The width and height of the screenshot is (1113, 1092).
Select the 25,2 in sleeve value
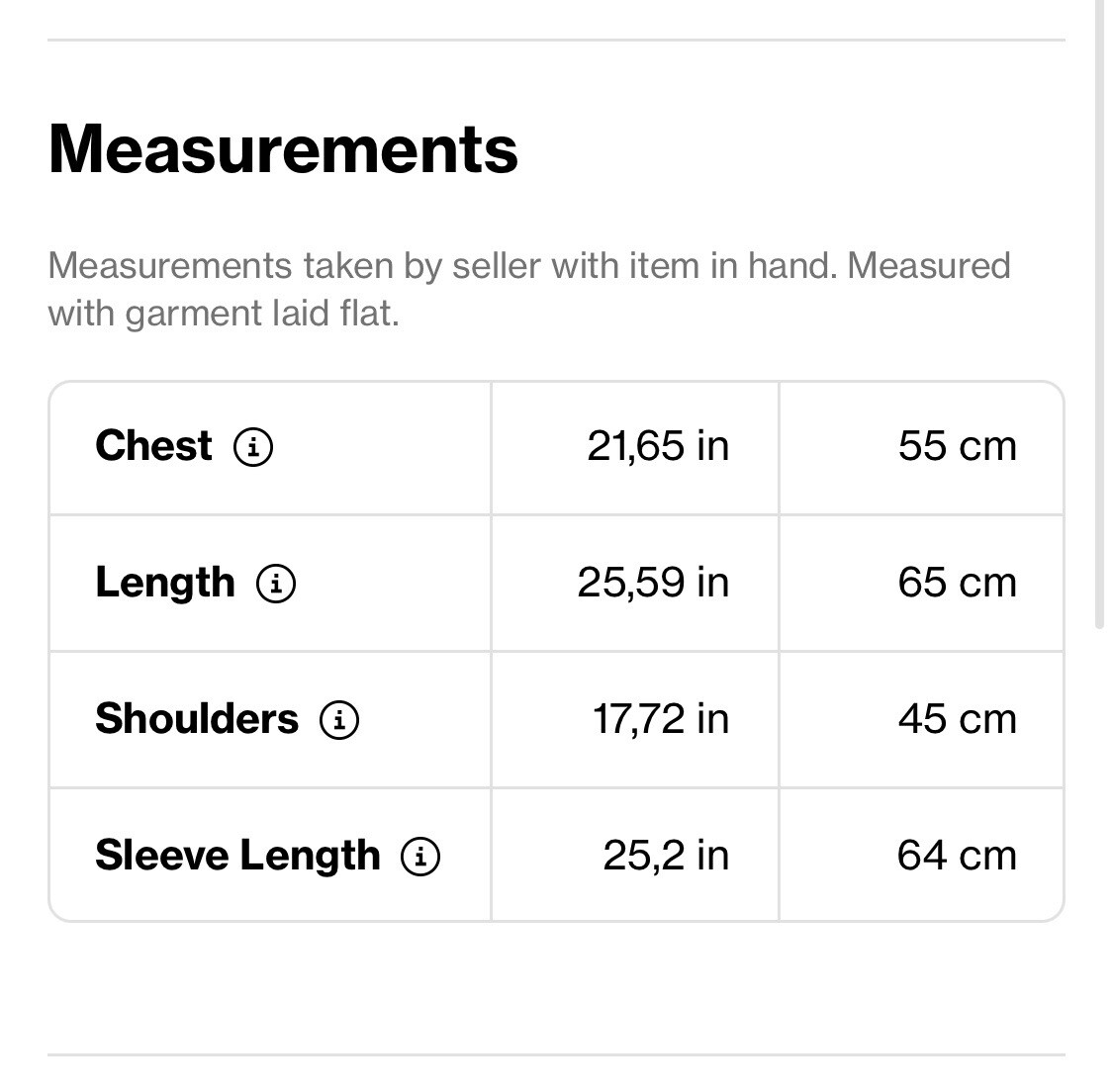pyautogui.click(x=666, y=855)
